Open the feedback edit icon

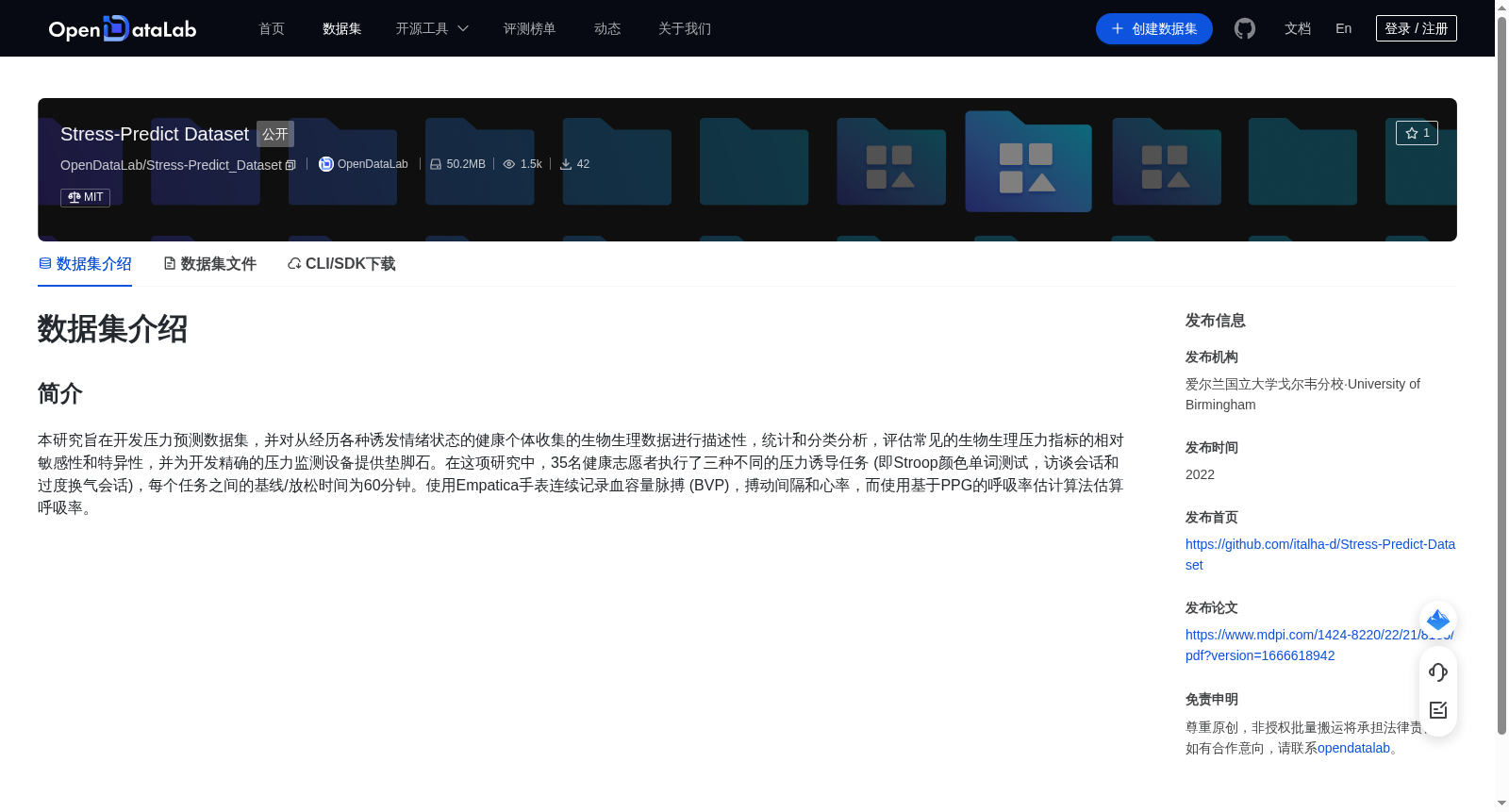click(1438, 710)
